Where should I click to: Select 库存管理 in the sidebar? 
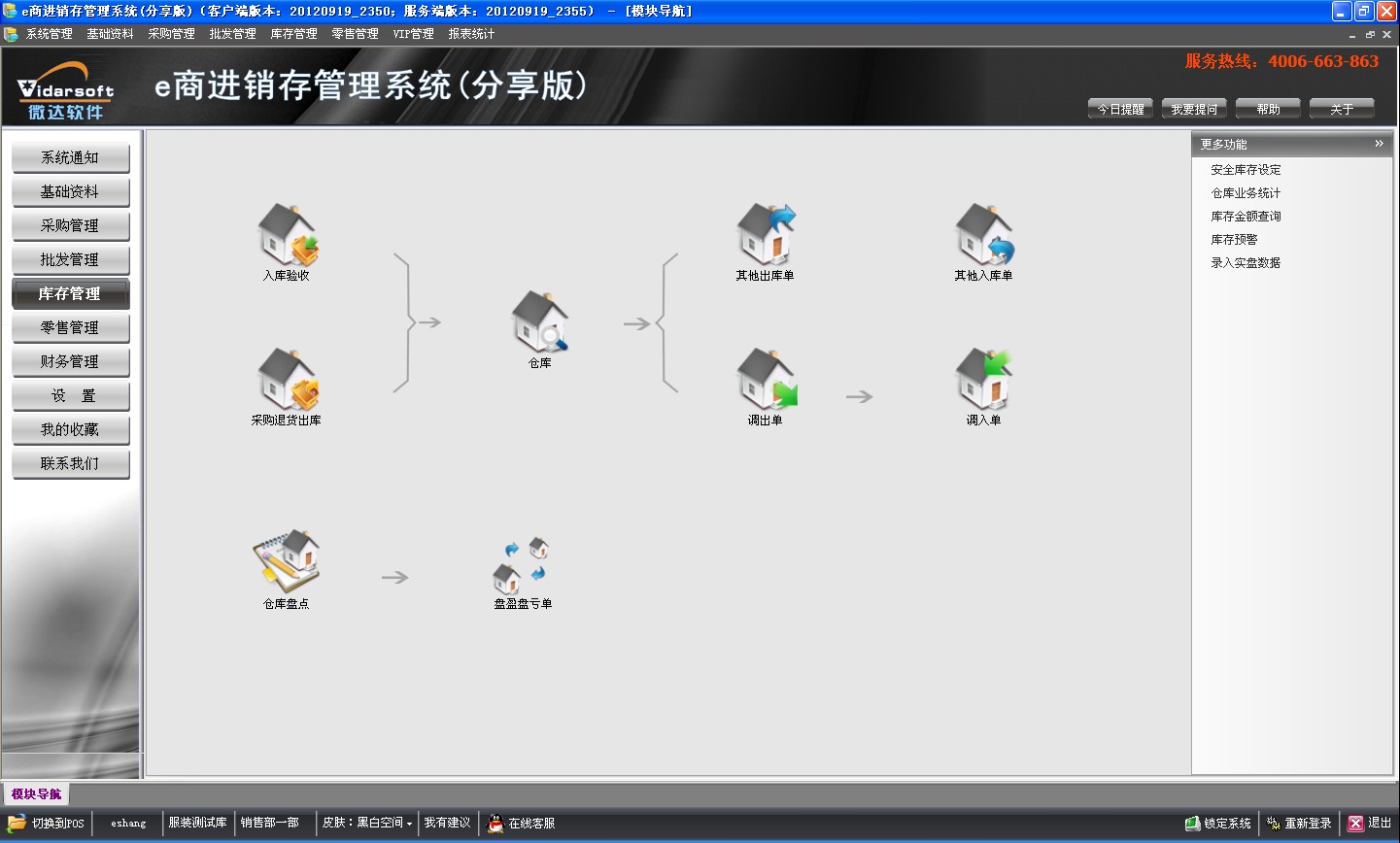pos(70,294)
